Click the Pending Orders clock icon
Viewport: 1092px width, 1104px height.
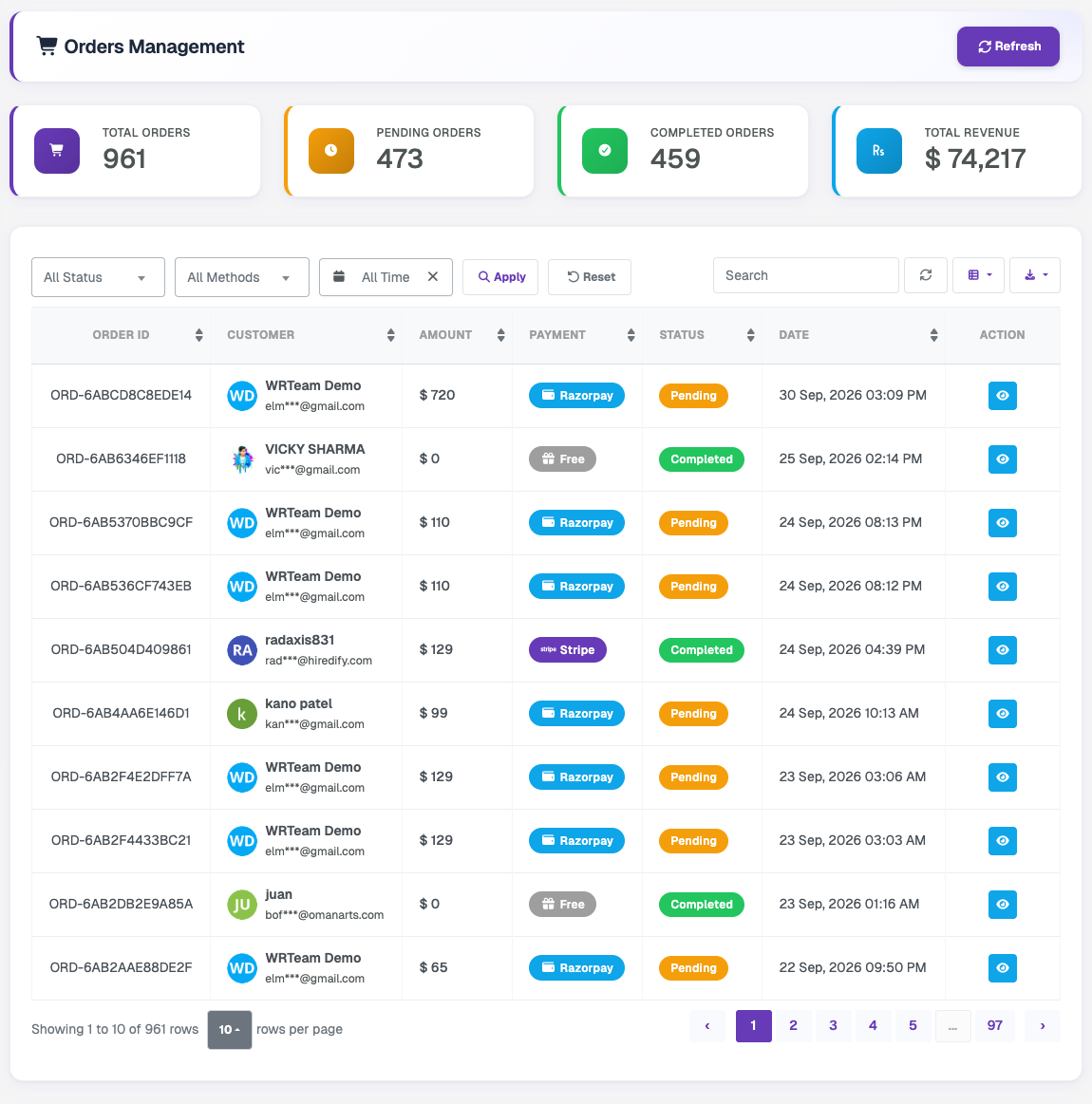331,151
